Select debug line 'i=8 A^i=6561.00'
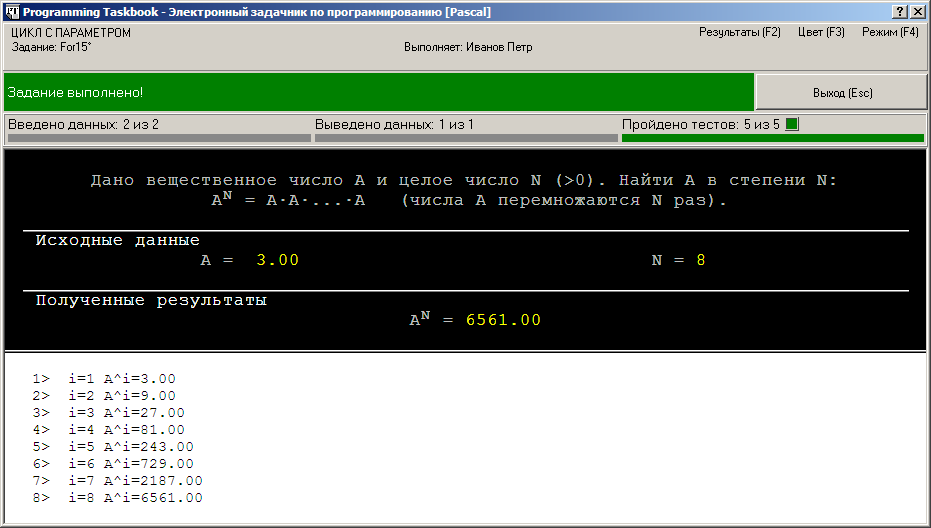The image size is (931, 528). [x=135, y=498]
